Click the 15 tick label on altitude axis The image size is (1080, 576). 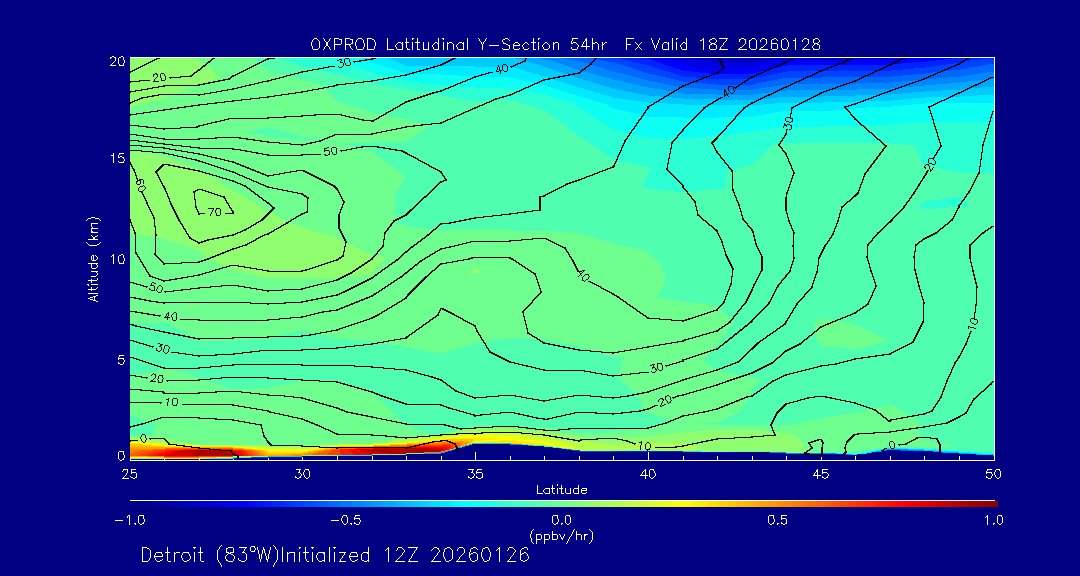tap(115, 159)
